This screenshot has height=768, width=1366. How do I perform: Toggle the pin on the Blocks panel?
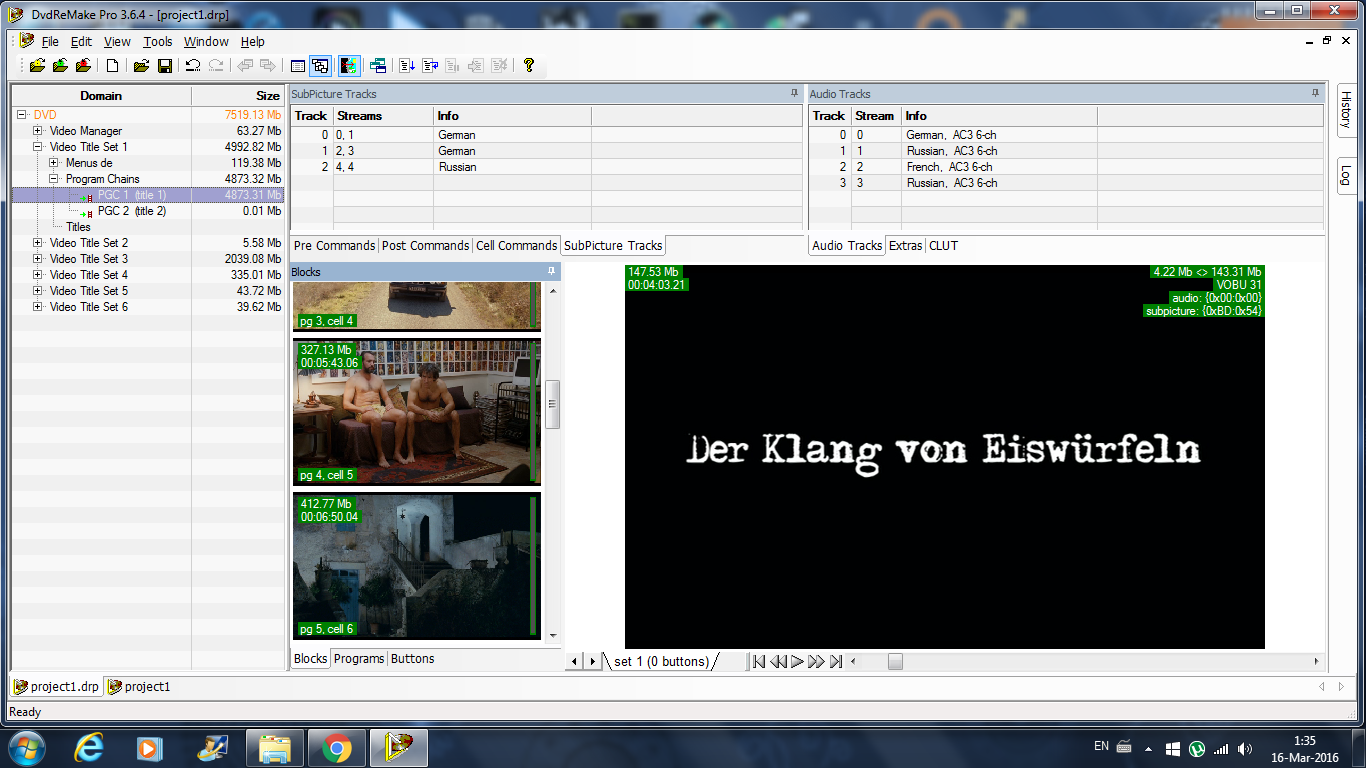[551, 271]
